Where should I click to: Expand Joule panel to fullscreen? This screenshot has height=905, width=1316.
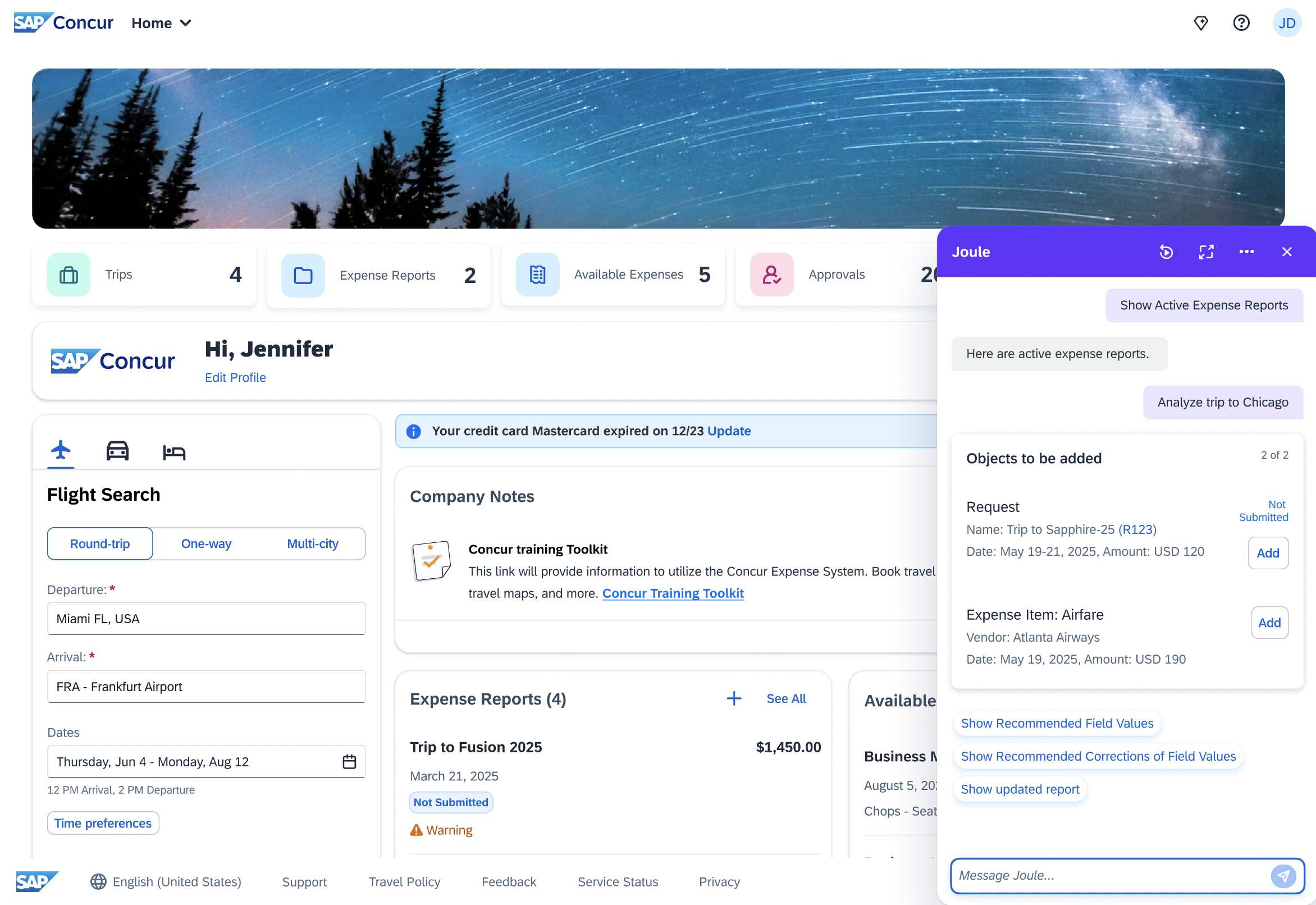tap(1206, 252)
